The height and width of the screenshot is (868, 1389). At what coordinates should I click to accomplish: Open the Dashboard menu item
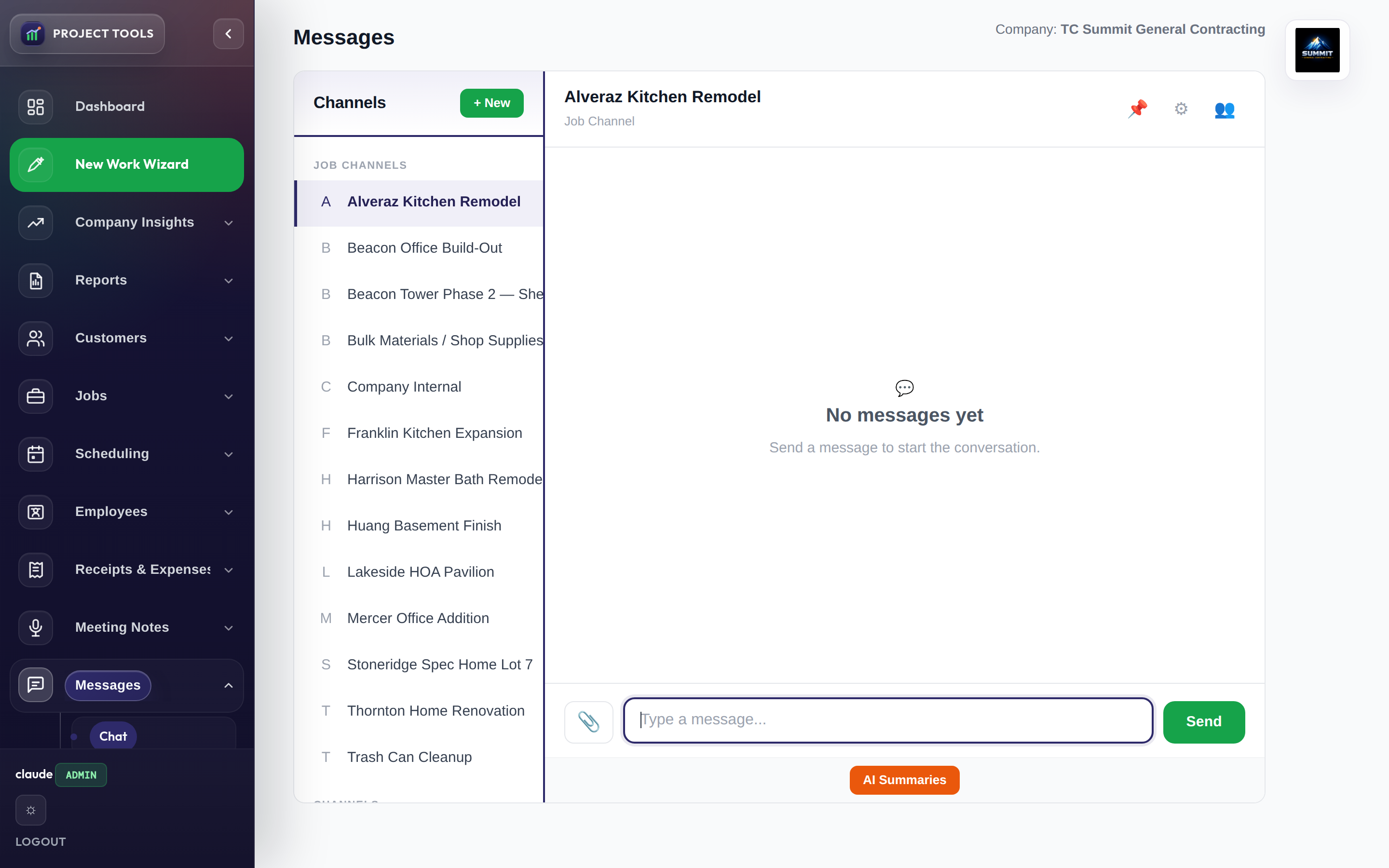point(127,107)
